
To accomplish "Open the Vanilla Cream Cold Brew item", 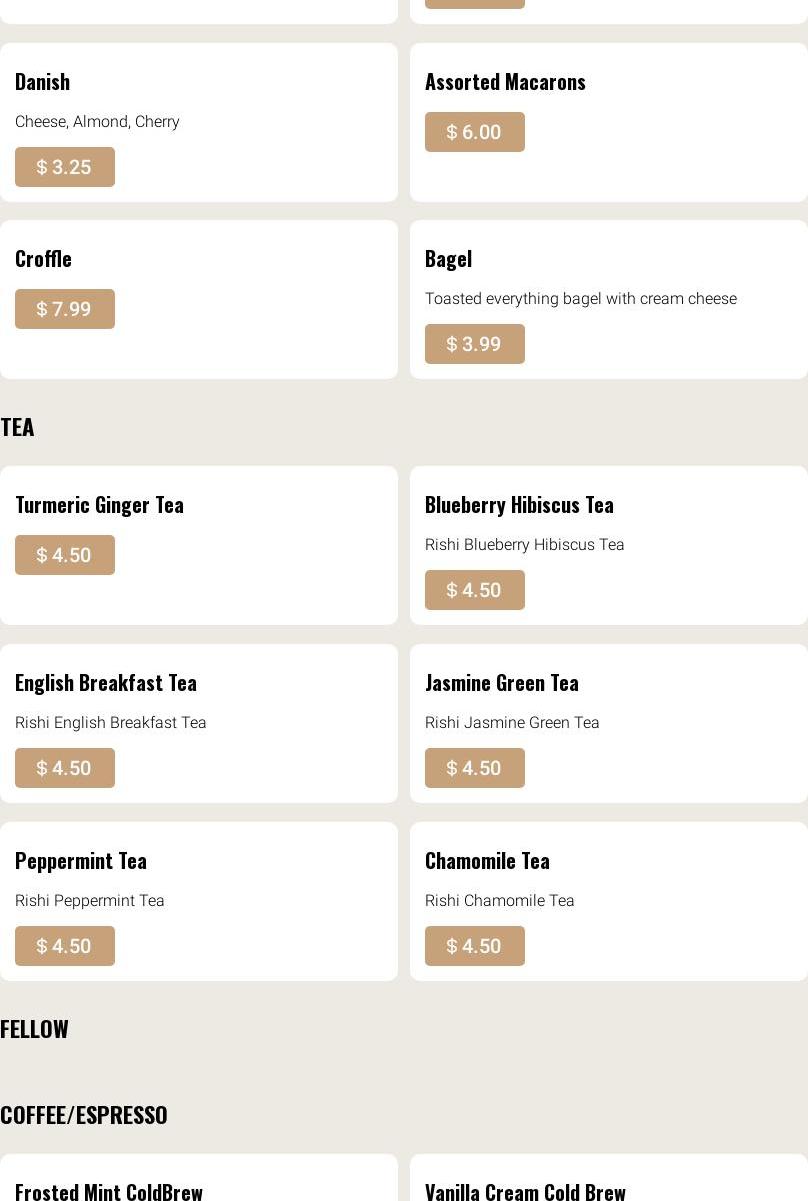I will (525, 1190).
